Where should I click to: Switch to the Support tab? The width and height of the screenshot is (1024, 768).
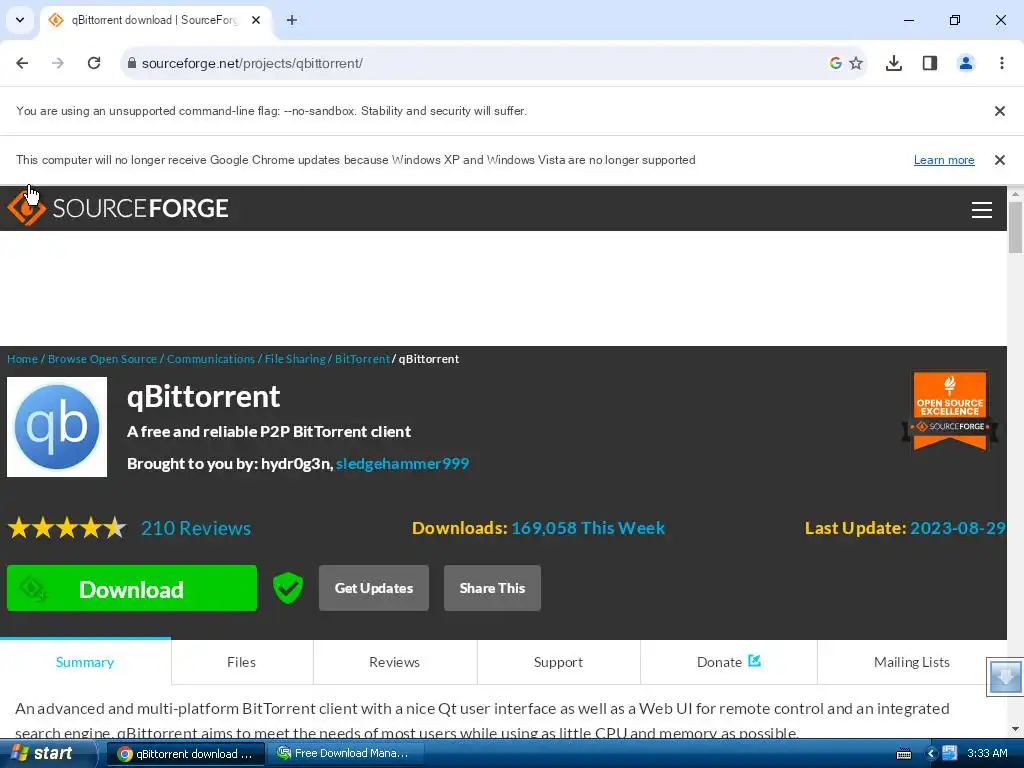(558, 662)
